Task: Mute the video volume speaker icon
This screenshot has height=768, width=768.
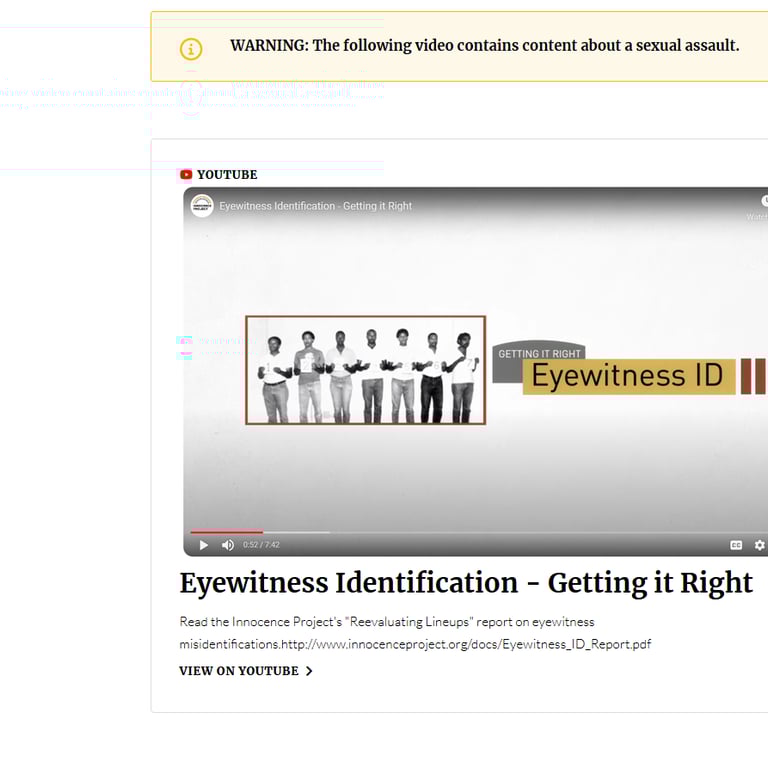Action: coord(228,545)
